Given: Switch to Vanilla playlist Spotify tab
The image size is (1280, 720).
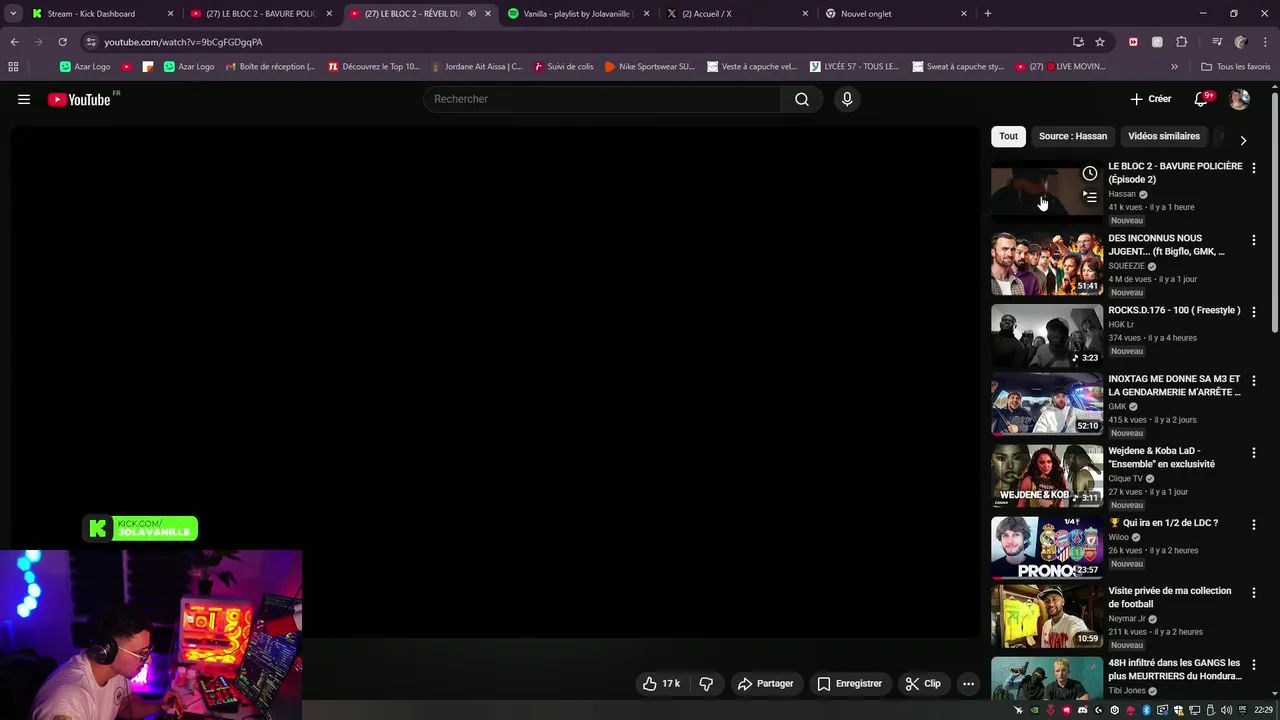Looking at the screenshot, I should coord(578,14).
